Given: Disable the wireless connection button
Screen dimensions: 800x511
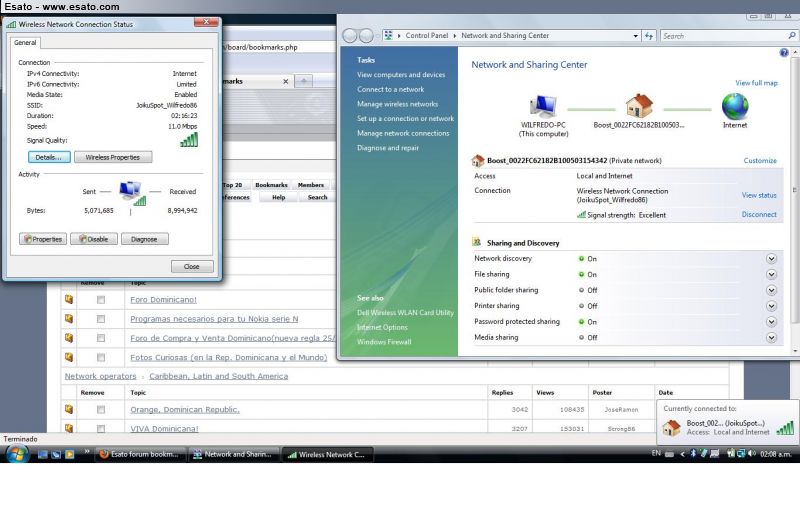Looking at the screenshot, I should click(94, 239).
